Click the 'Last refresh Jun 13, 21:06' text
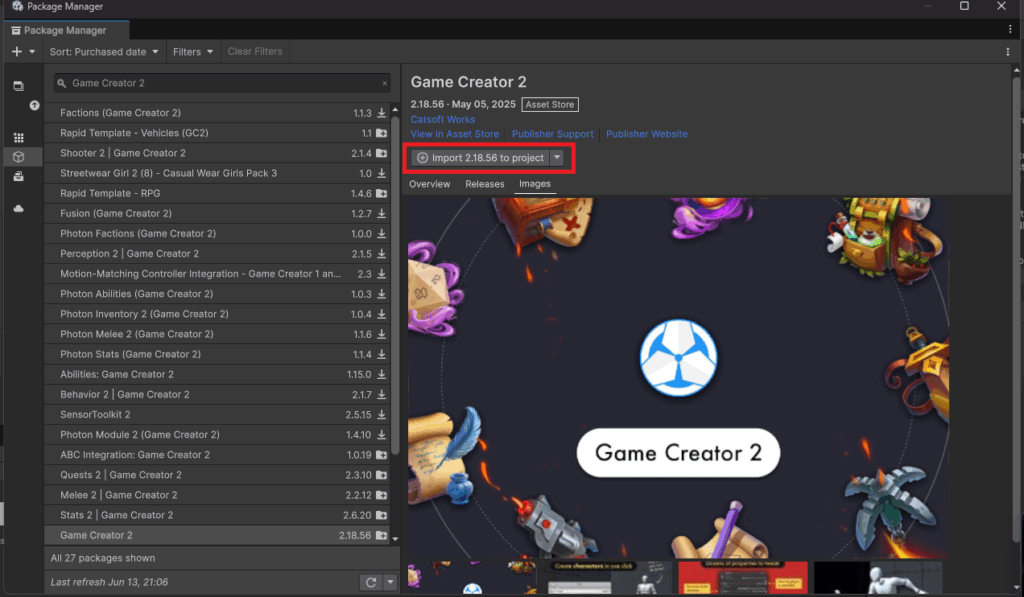Viewport: 1024px width, 597px height. click(109, 582)
